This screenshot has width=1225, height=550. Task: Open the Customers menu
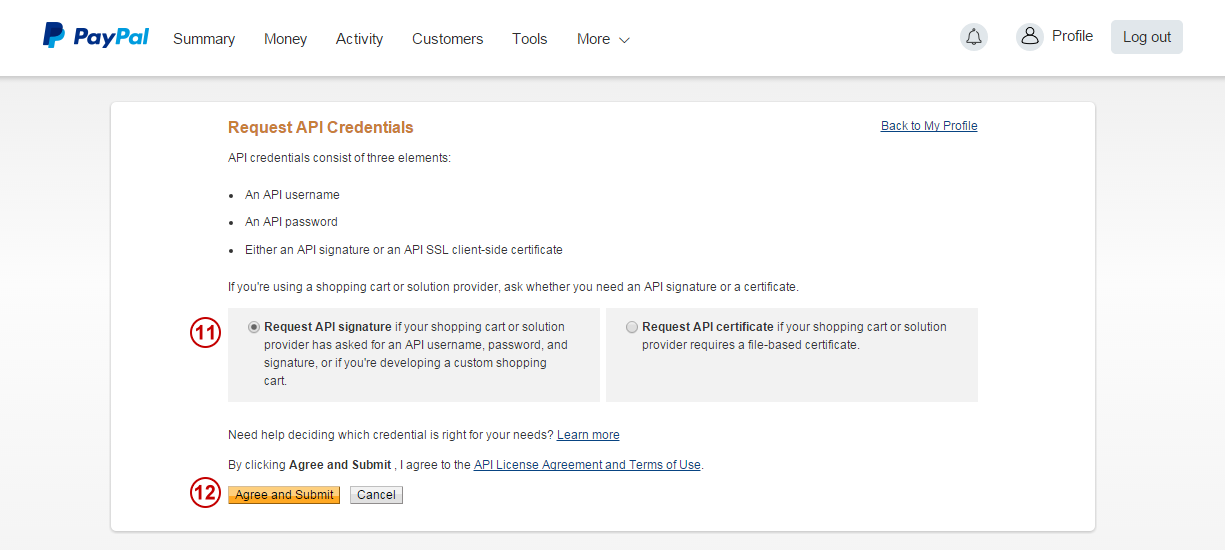click(x=447, y=39)
